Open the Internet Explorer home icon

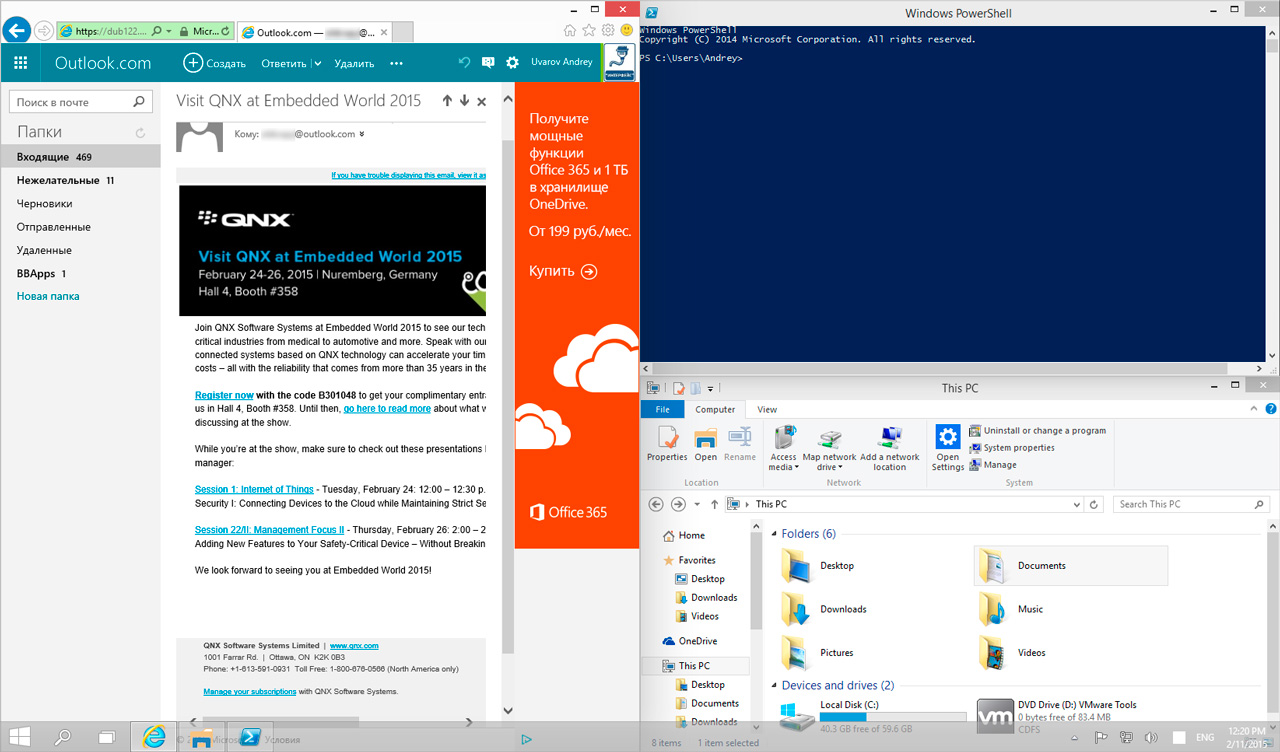[x=570, y=31]
